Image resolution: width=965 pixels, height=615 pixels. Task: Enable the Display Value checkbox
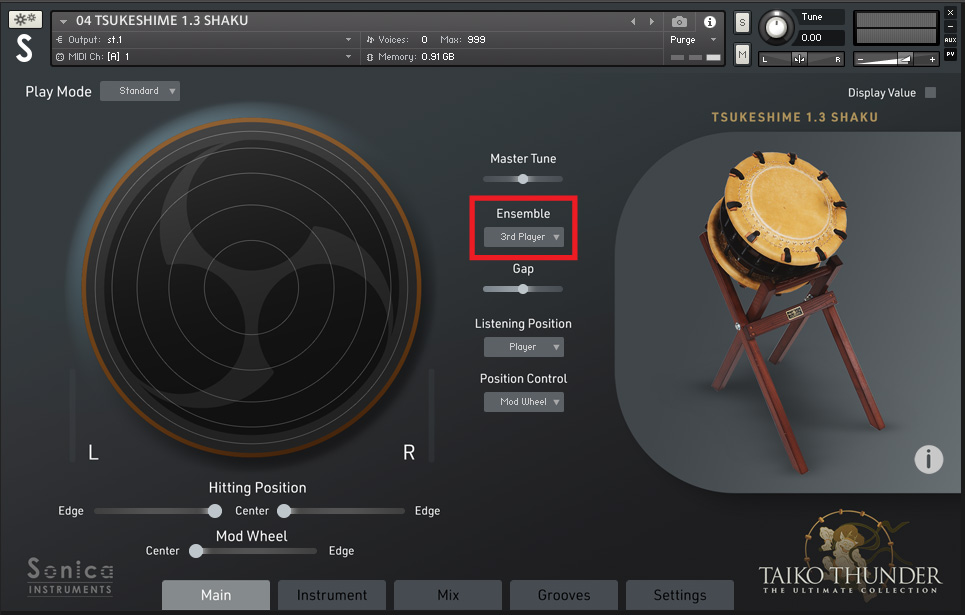[x=931, y=92]
